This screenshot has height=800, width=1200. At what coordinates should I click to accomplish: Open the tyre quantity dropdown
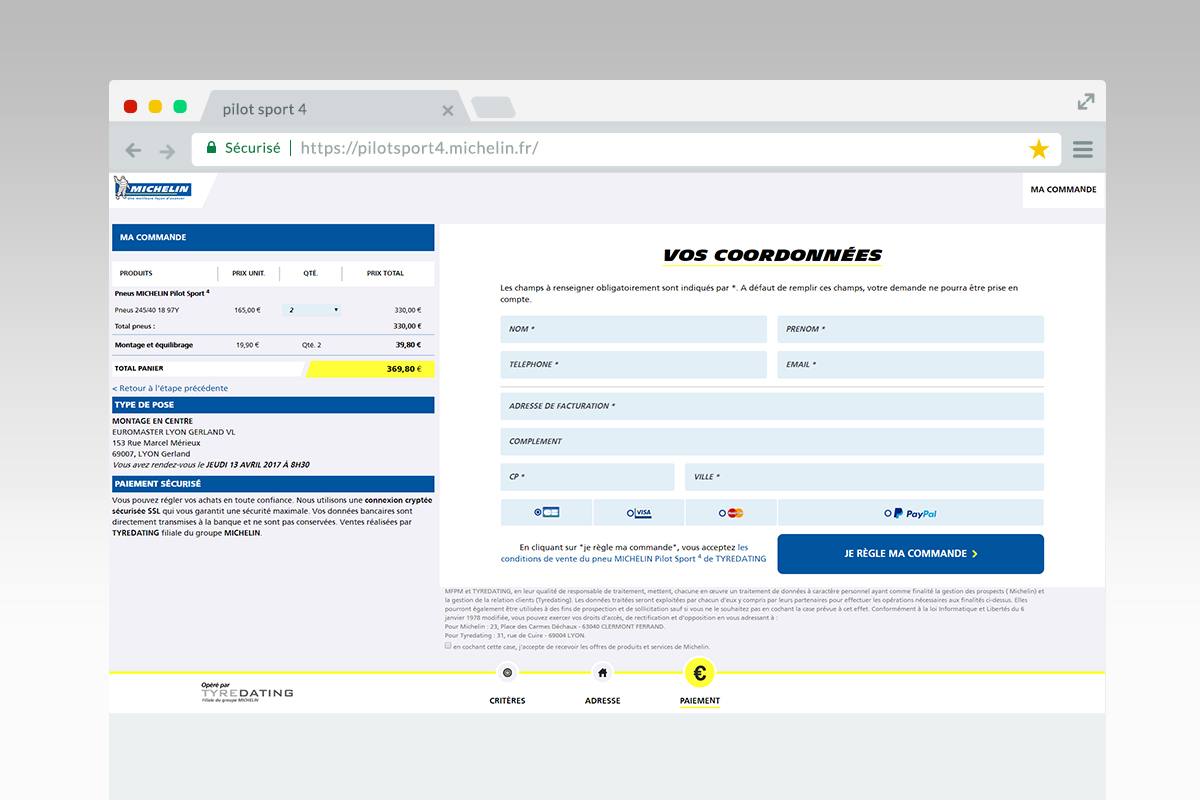312,310
